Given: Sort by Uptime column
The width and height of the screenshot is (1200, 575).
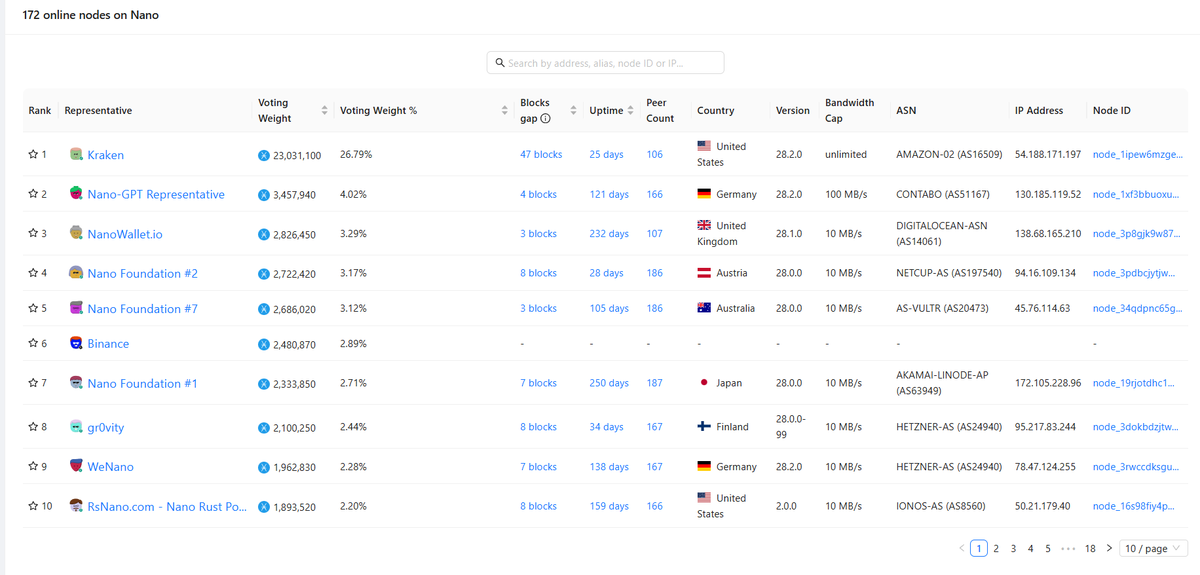Looking at the screenshot, I should point(630,110).
